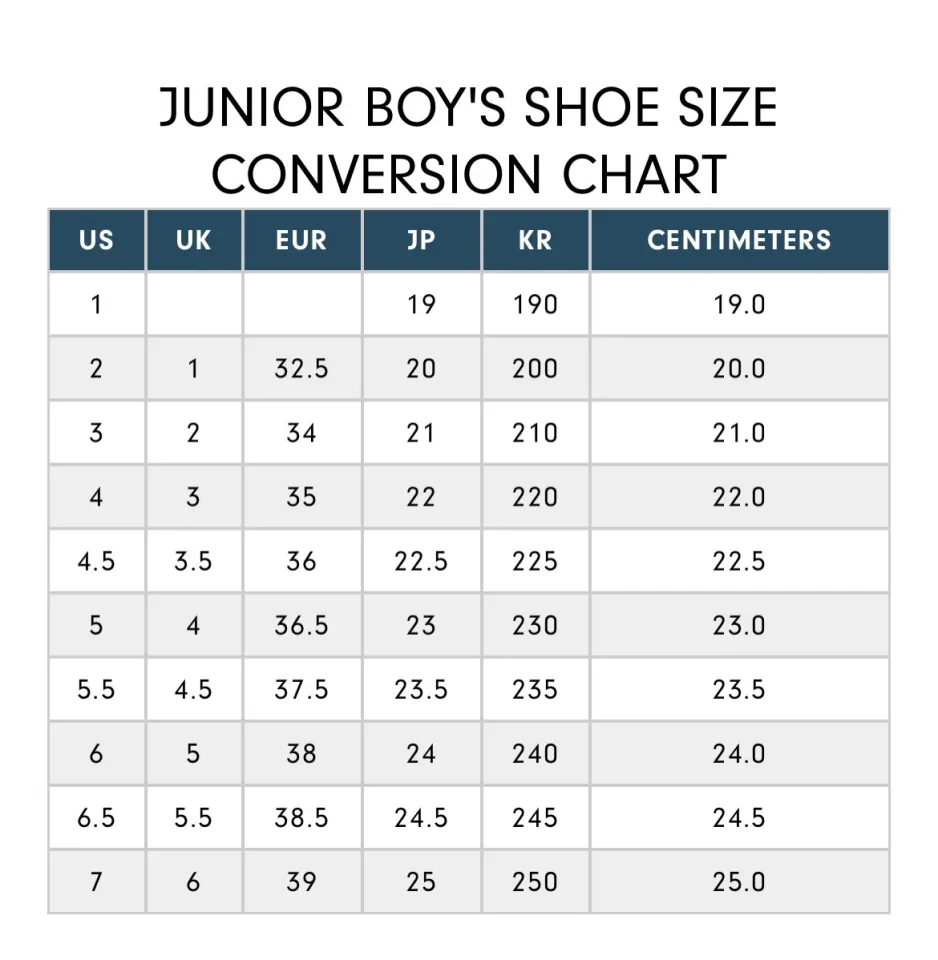Image resolution: width=938 pixels, height=960 pixels.
Task: Click the centimeters value 19.0
Action: [x=739, y=304]
